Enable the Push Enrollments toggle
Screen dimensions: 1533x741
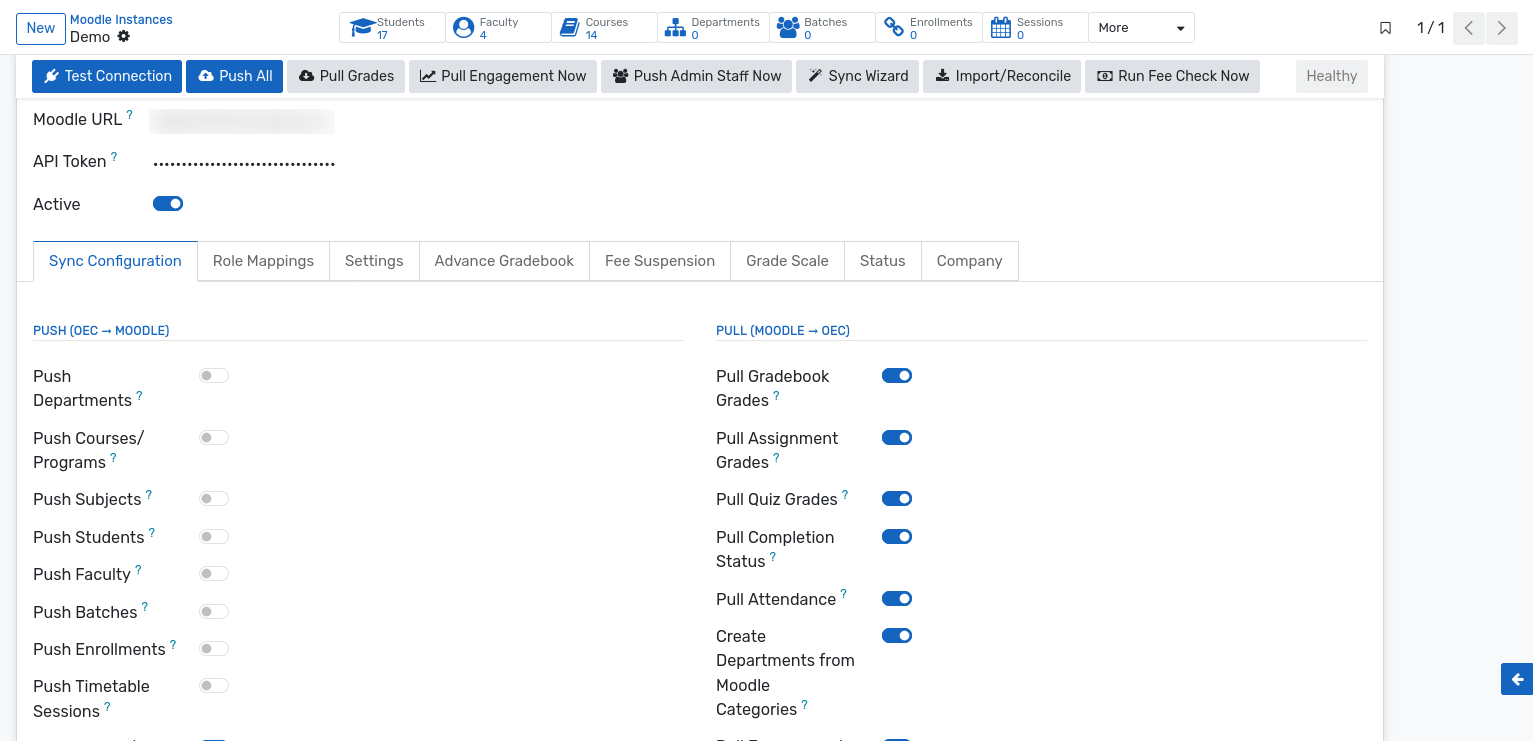click(214, 649)
